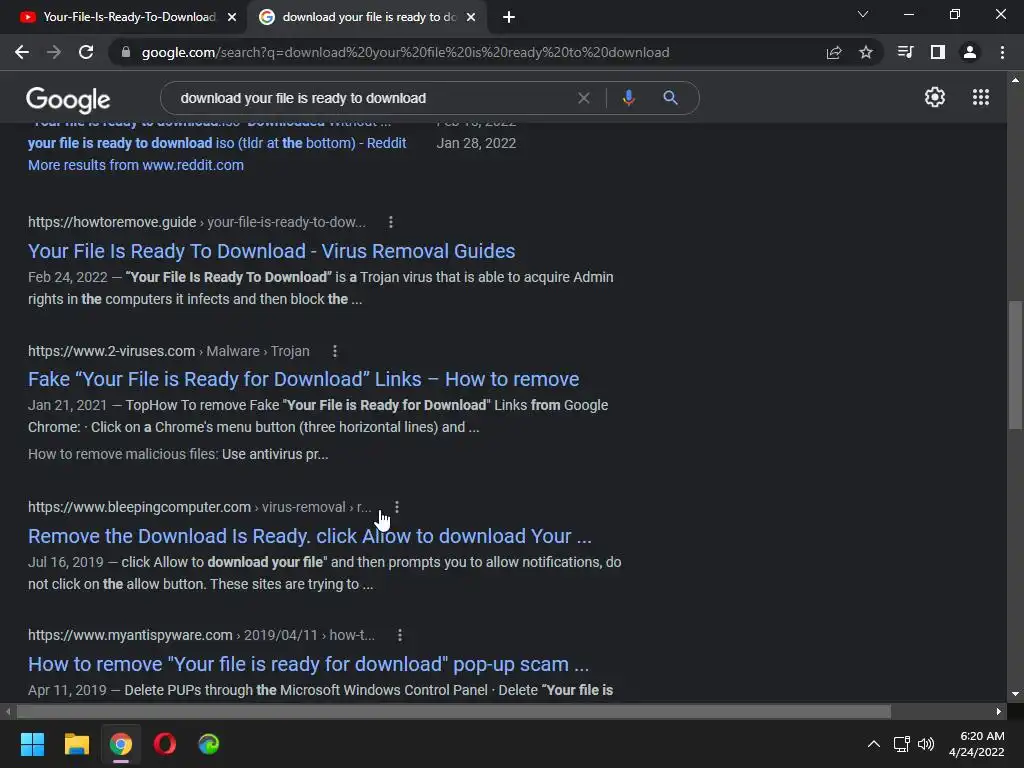View site info via the lock icon
The image size is (1024, 768).
tap(125, 52)
